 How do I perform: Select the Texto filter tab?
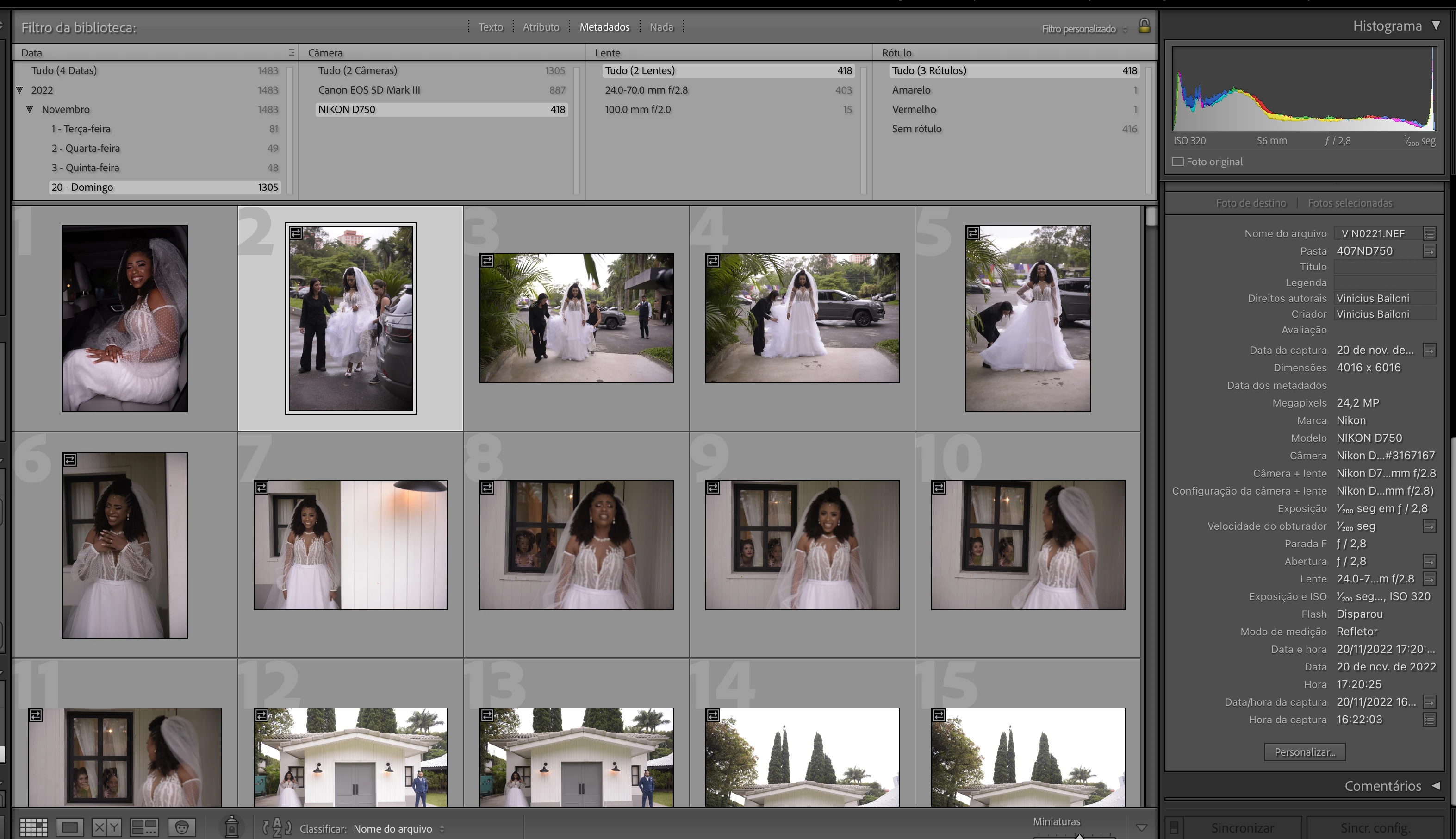point(490,27)
